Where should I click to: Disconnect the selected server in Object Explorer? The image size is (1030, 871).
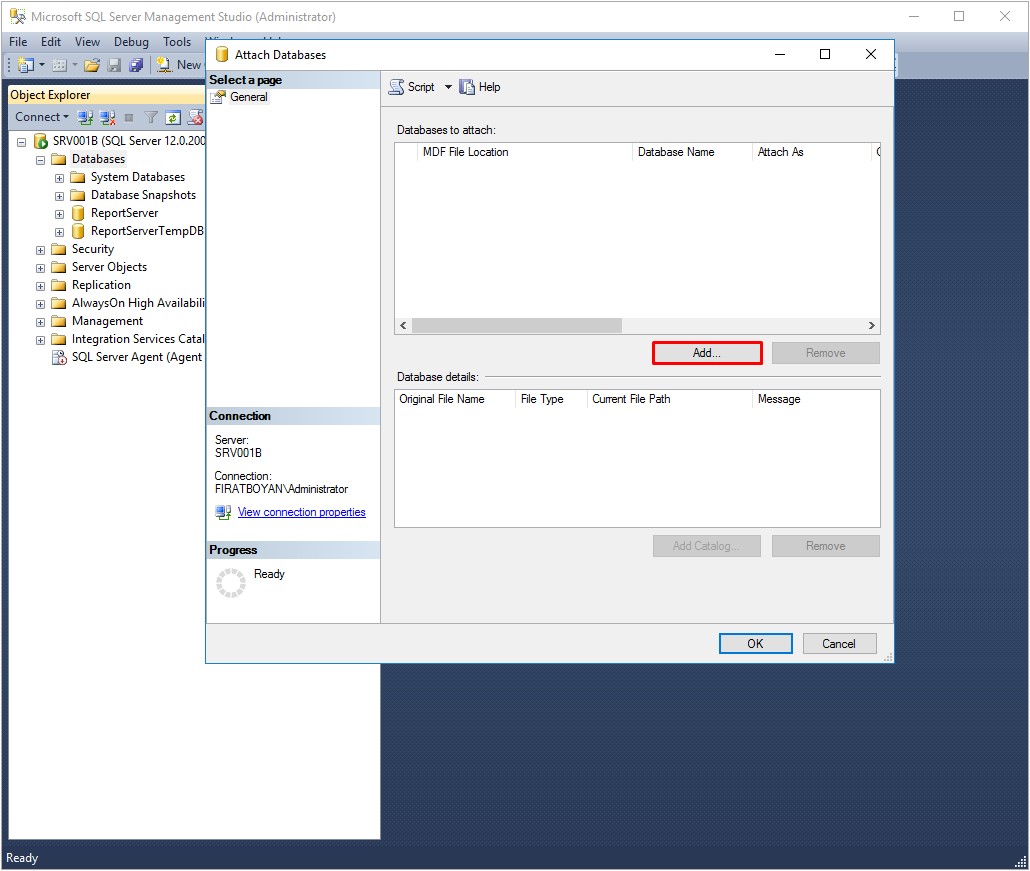coord(107,117)
